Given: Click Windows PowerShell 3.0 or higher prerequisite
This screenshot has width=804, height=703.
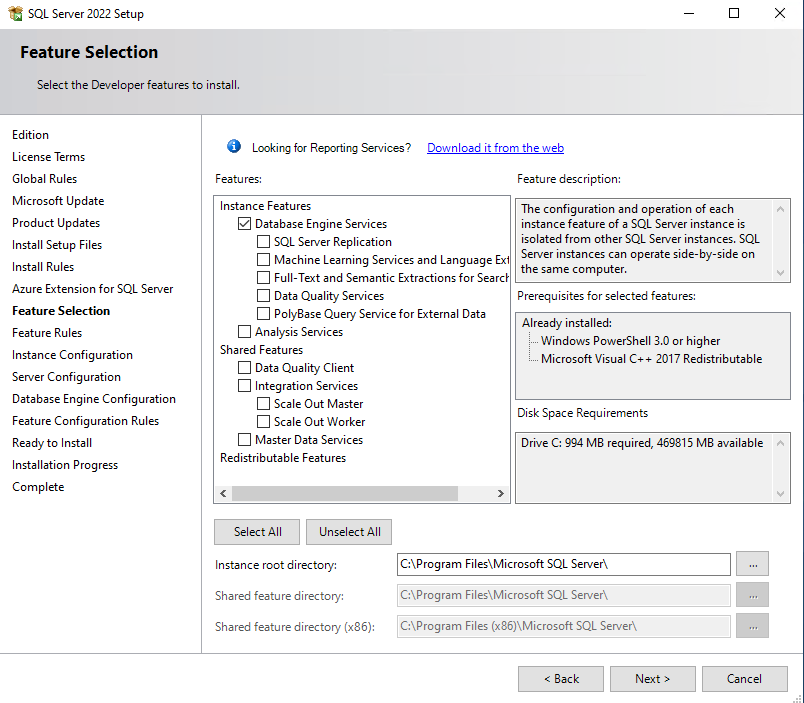Looking at the screenshot, I should coord(630,341).
